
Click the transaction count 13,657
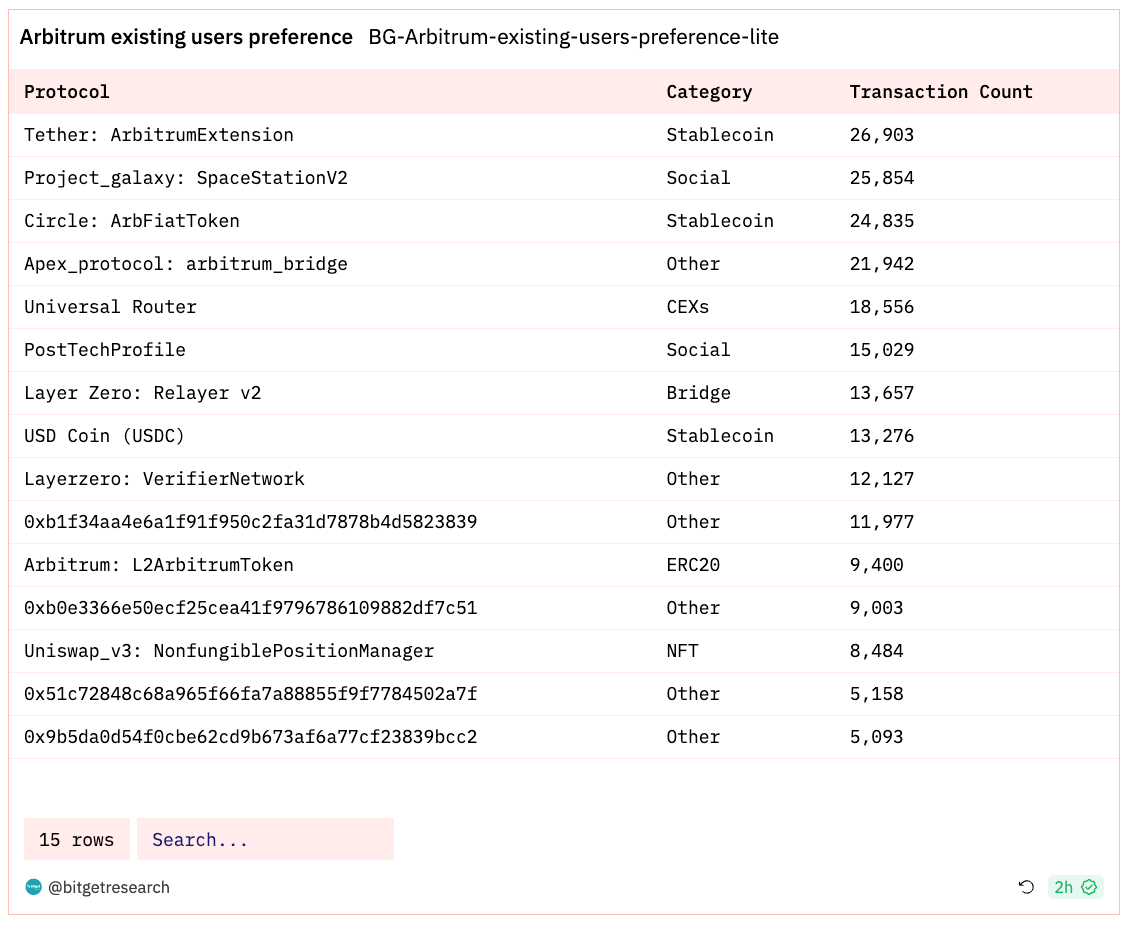pos(882,393)
